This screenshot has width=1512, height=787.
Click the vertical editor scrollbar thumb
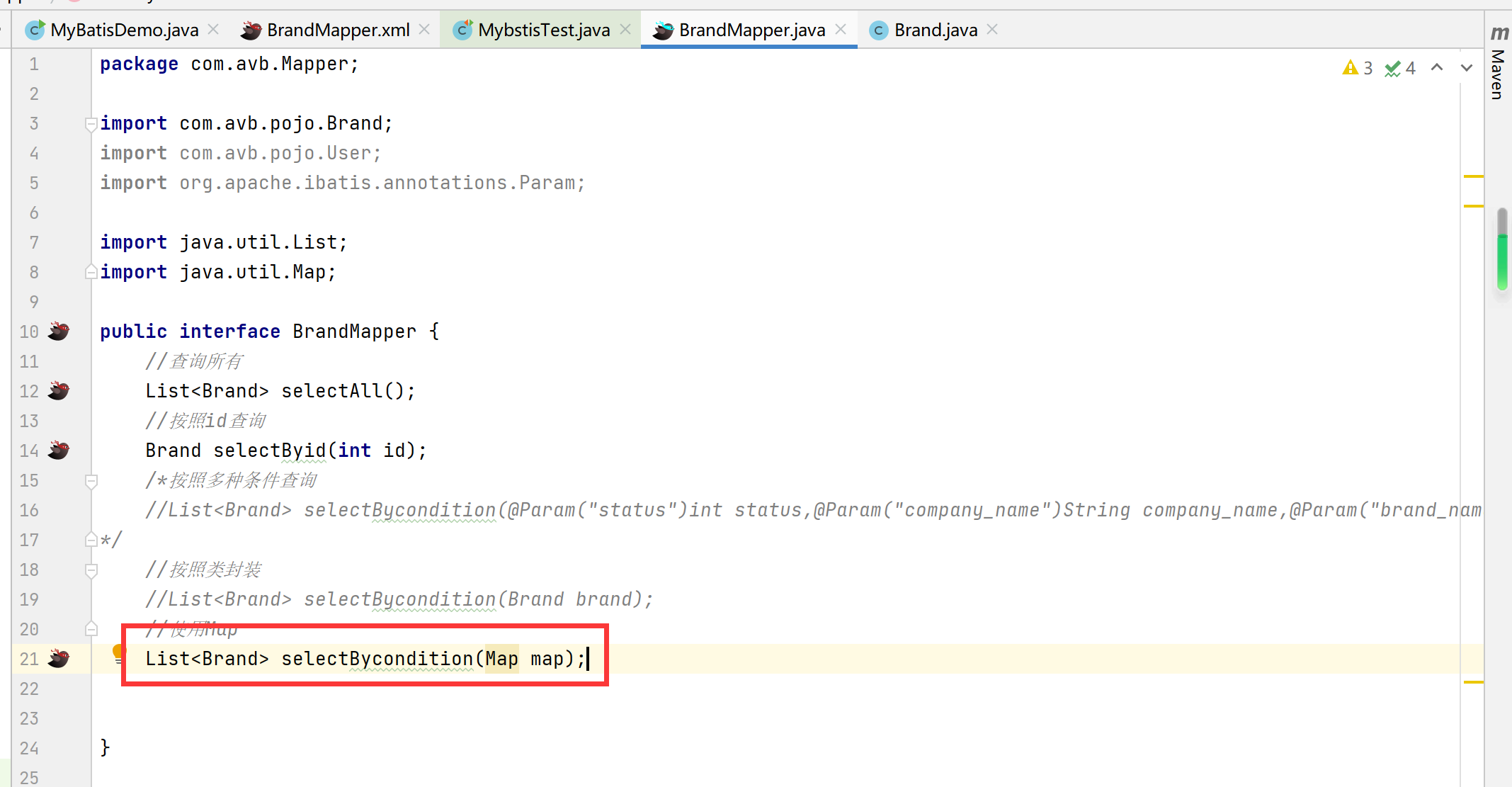coord(1502,248)
